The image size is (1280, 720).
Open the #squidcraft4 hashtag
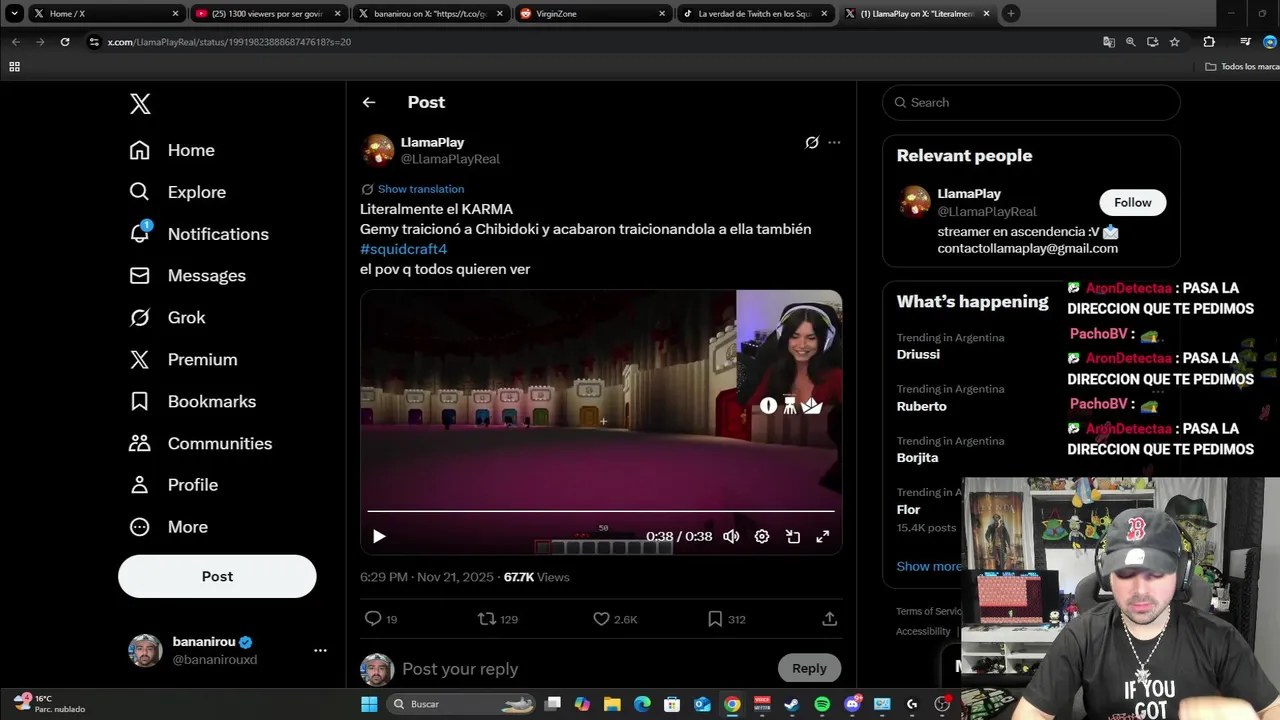pos(403,249)
